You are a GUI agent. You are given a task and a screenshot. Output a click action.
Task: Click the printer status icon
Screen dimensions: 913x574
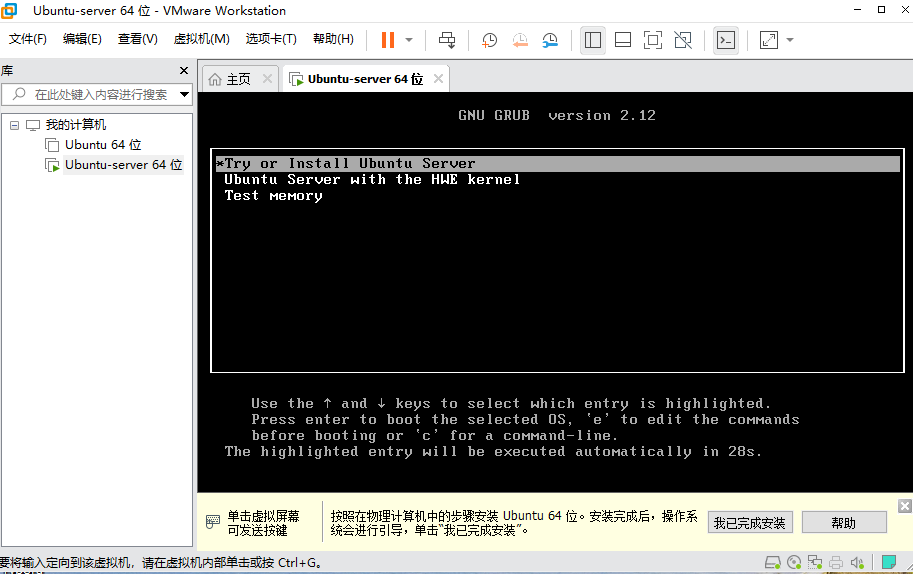point(836,562)
